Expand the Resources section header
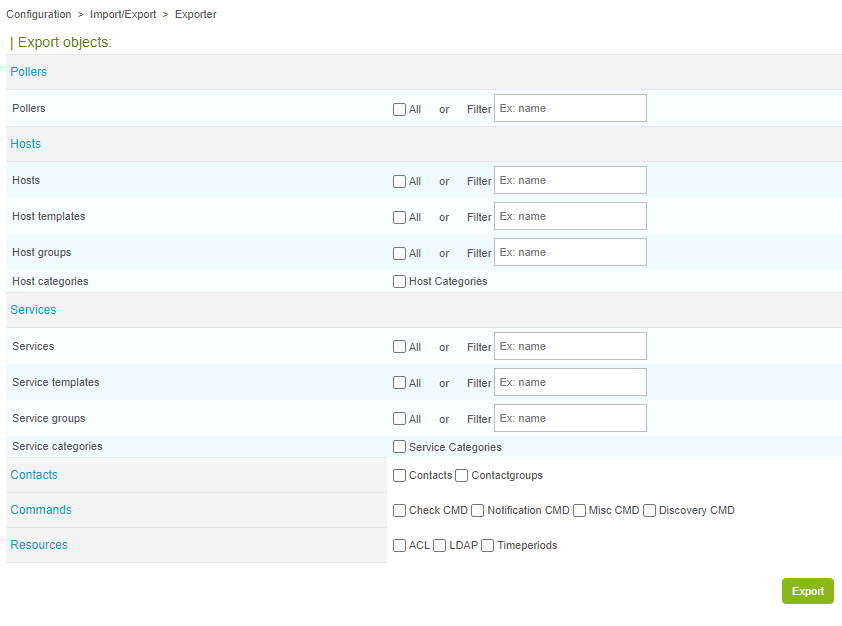This screenshot has width=842, height=626. pyautogui.click(x=39, y=545)
